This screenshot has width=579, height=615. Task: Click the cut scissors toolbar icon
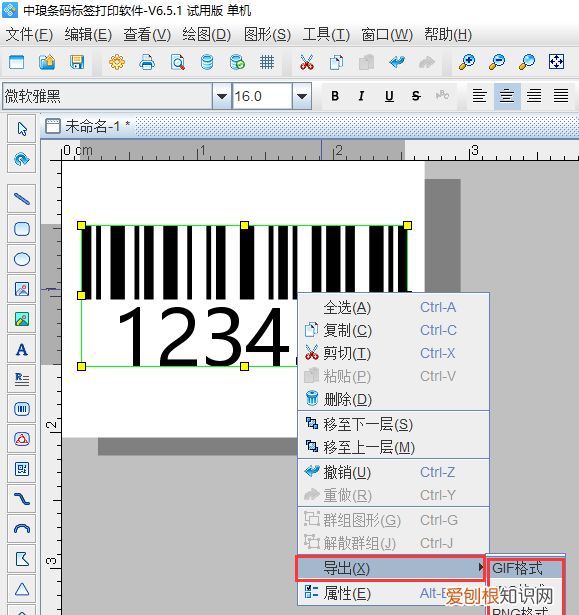click(x=307, y=62)
